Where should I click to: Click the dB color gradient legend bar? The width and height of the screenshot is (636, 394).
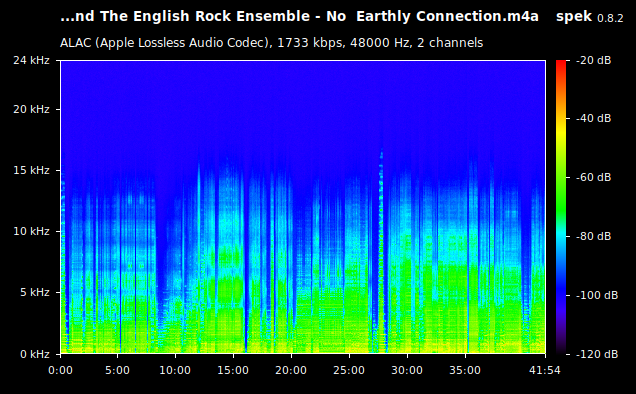561,207
